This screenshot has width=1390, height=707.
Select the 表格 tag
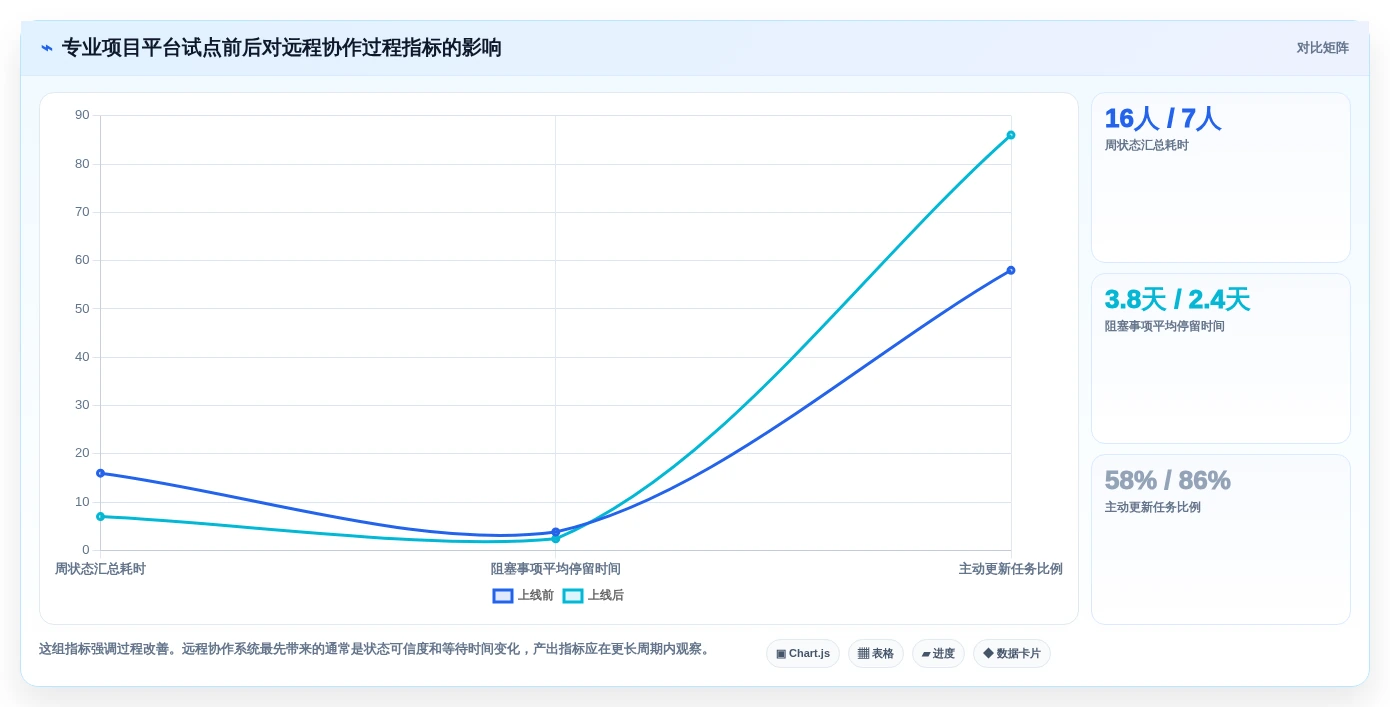click(876, 653)
